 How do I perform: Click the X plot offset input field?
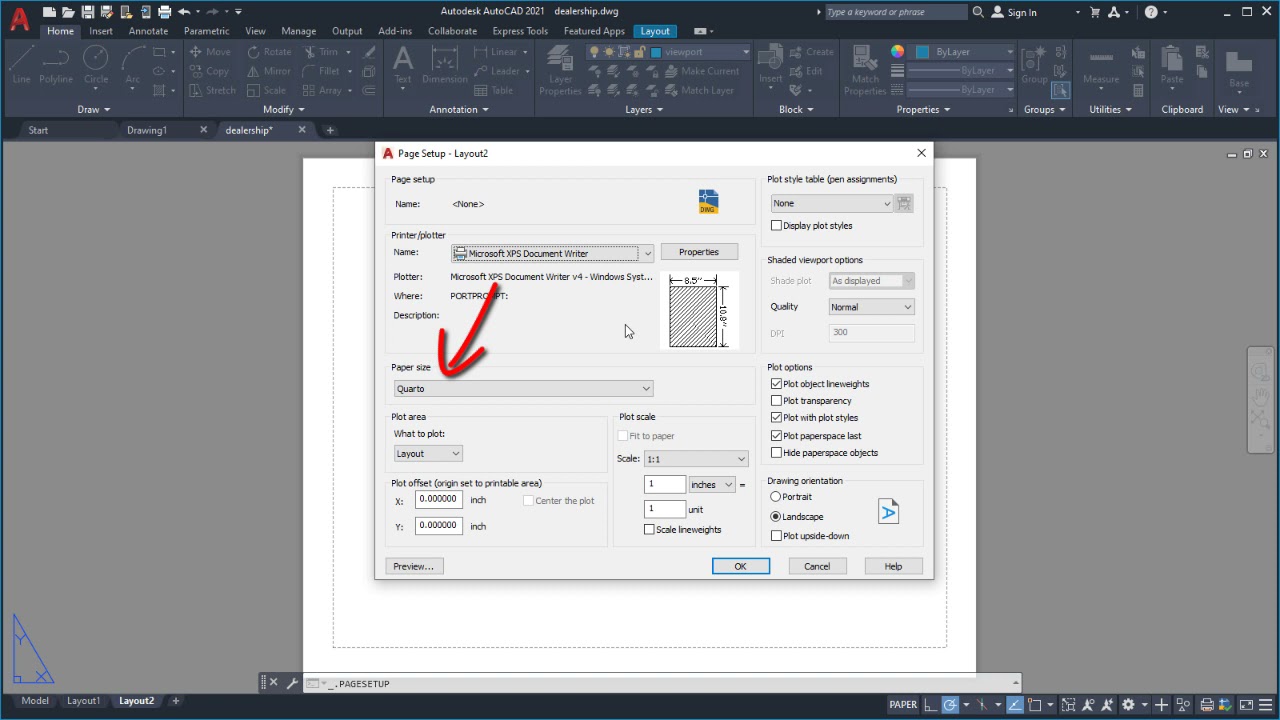(439, 499)
